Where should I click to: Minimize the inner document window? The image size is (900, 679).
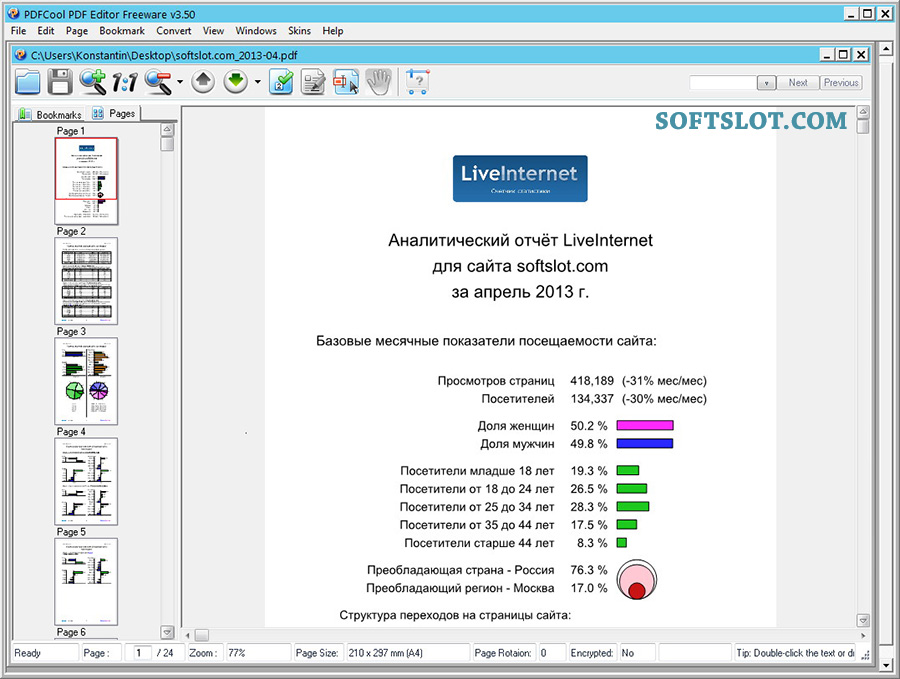tap(827, 55)
